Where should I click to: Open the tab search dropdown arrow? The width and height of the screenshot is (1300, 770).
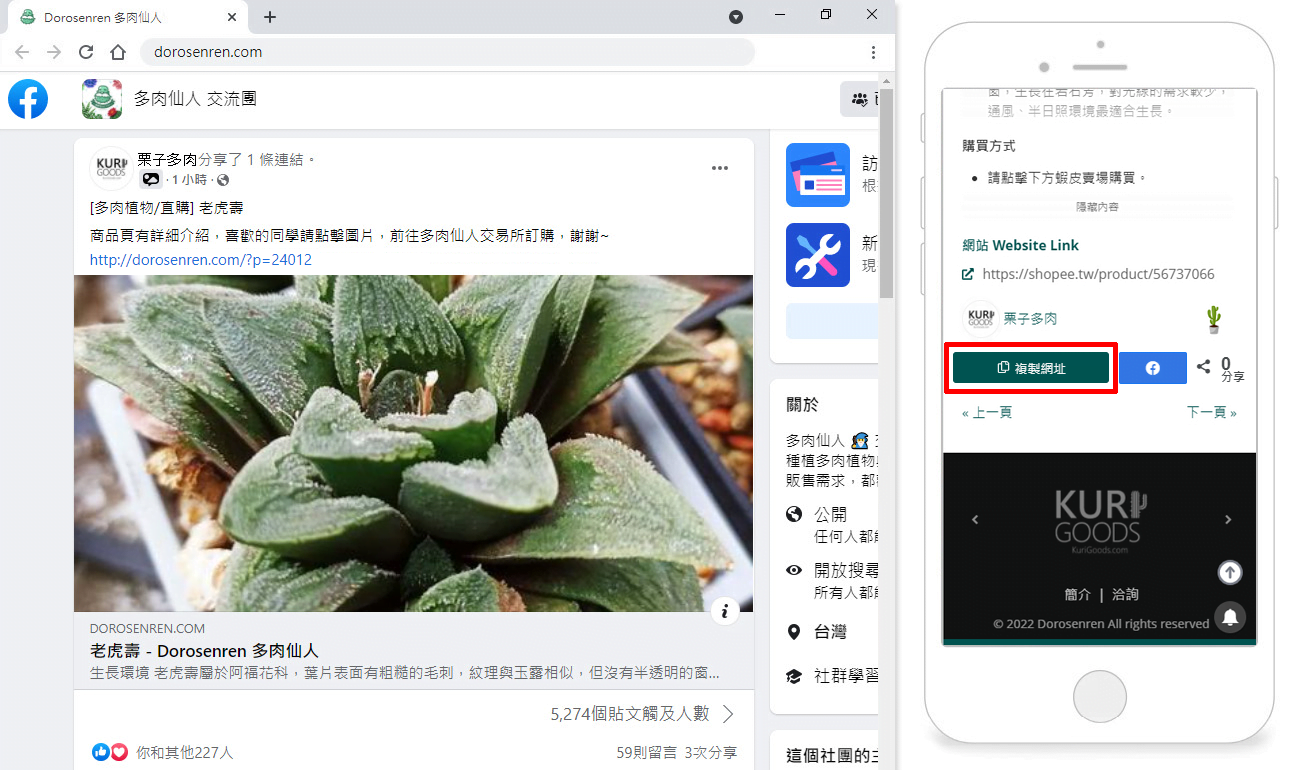click(x=736, y=17)
